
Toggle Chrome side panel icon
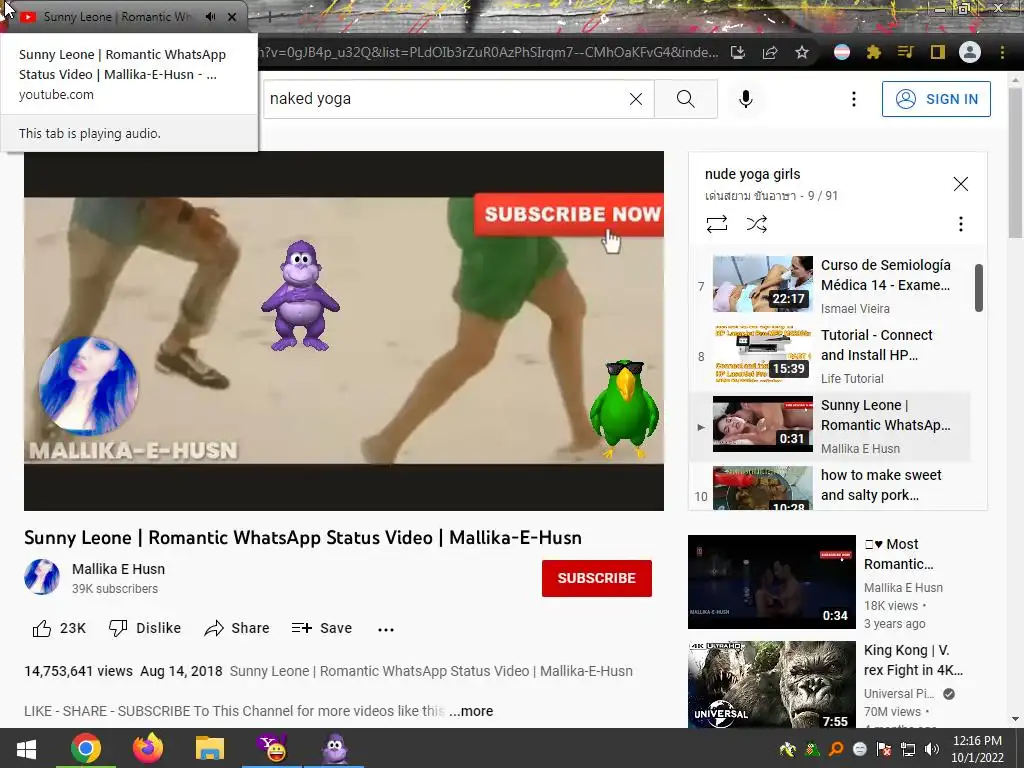[x=937, y=52]
